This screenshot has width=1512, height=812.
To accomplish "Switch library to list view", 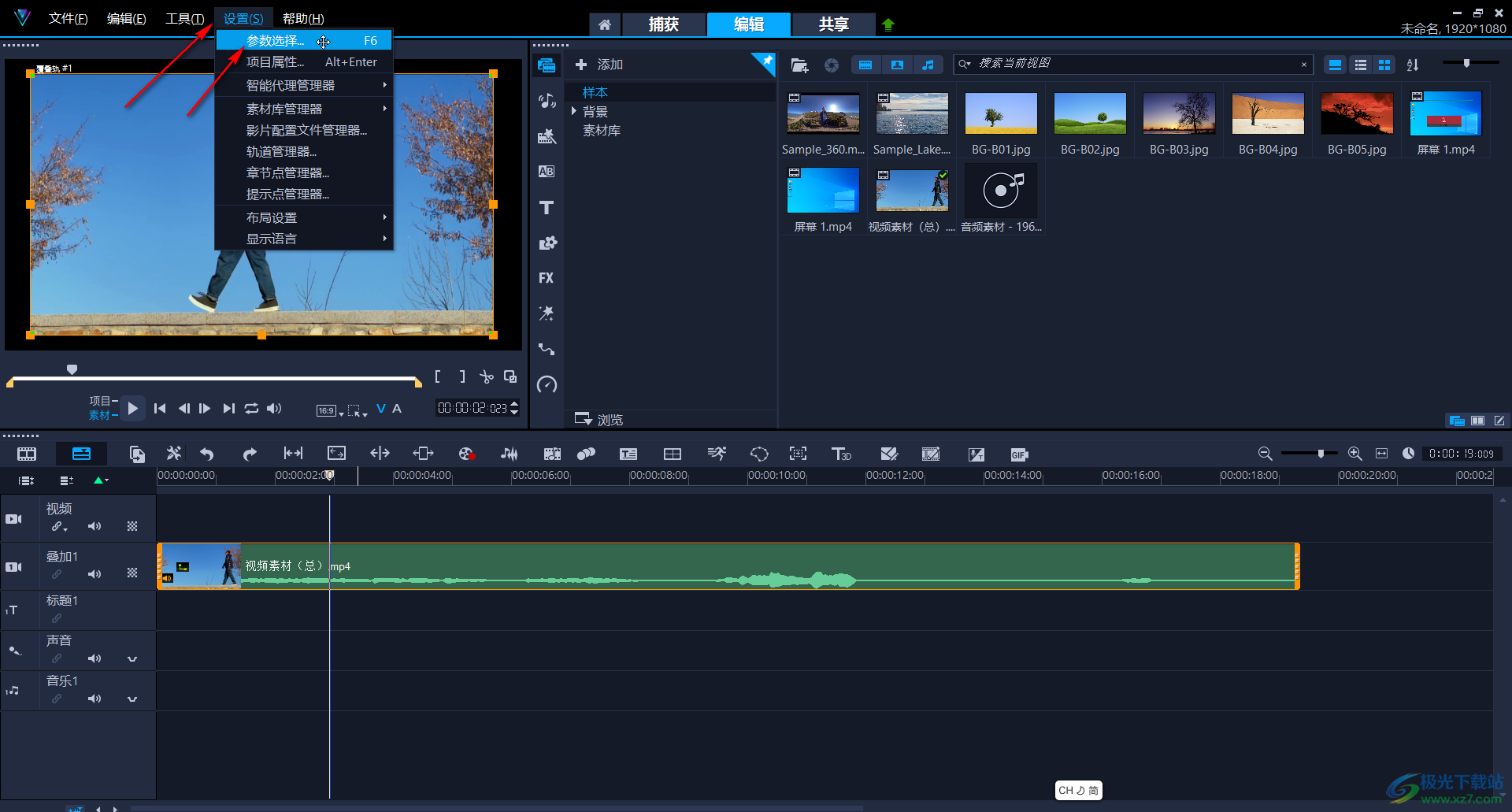I will (1360, 65).
